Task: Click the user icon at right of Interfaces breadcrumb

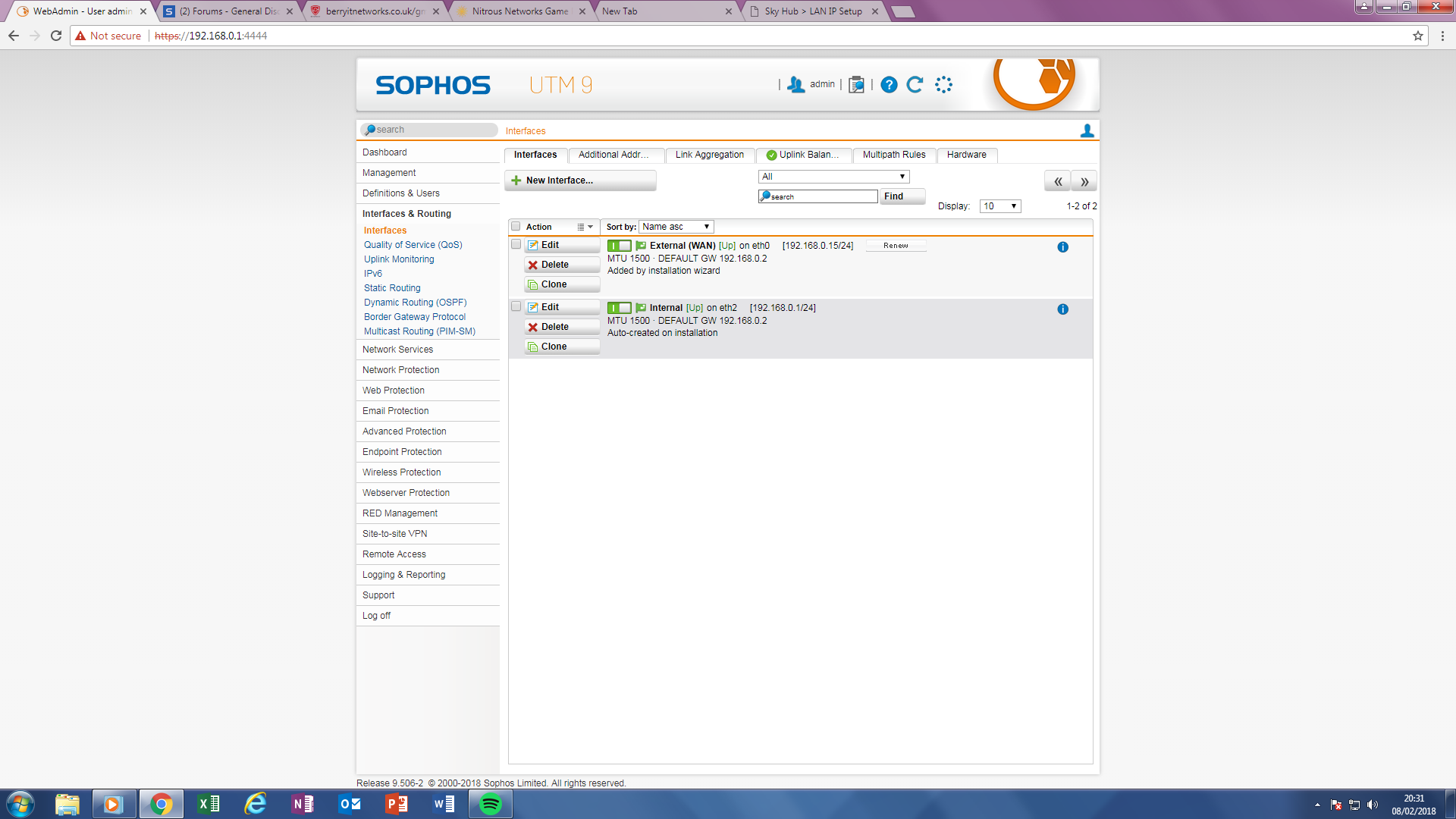Action: pos(1087,130)
